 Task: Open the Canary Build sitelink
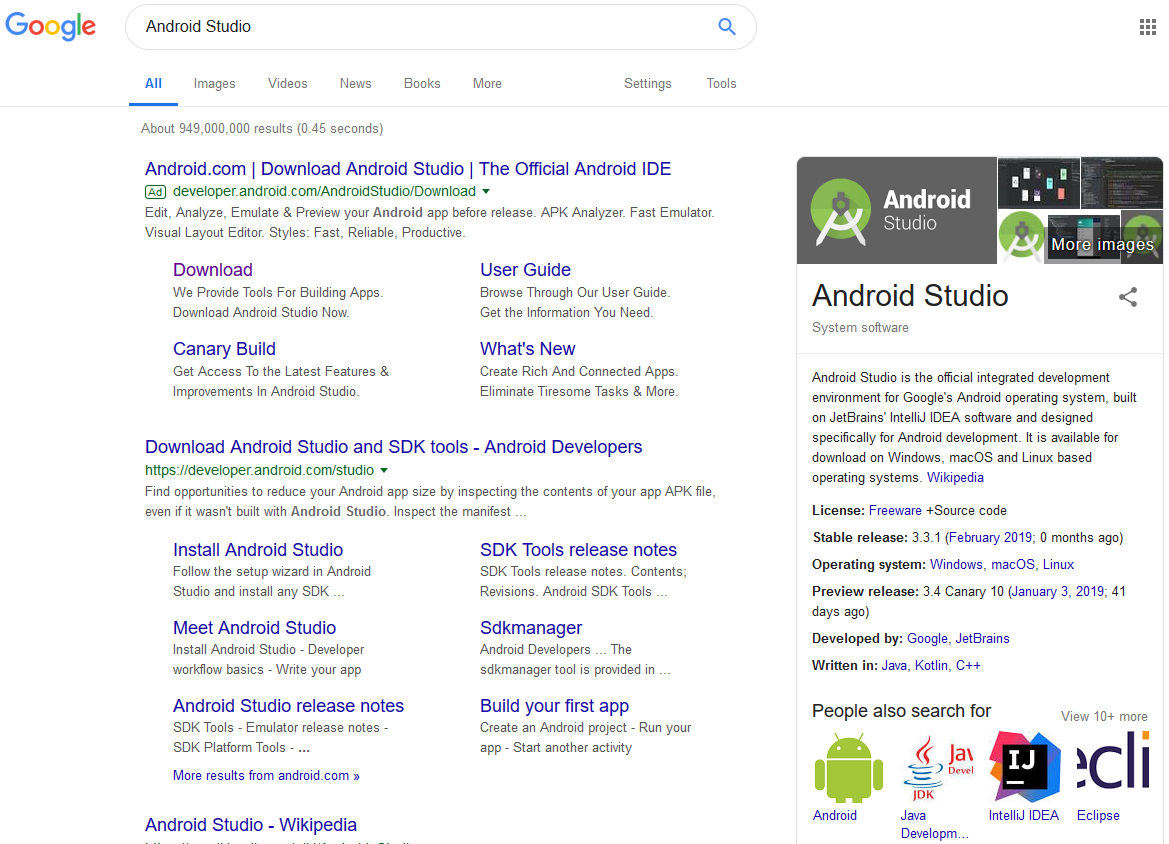point(224,349)
